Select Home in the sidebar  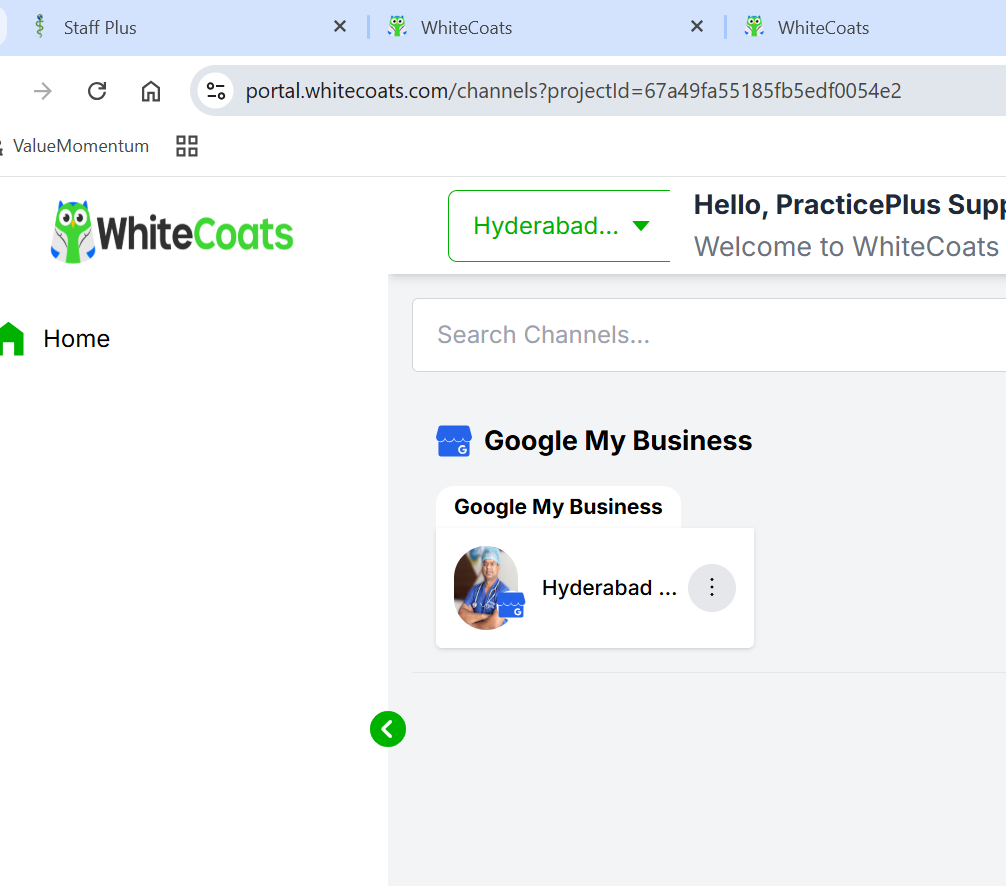click(x=76, y=339)
